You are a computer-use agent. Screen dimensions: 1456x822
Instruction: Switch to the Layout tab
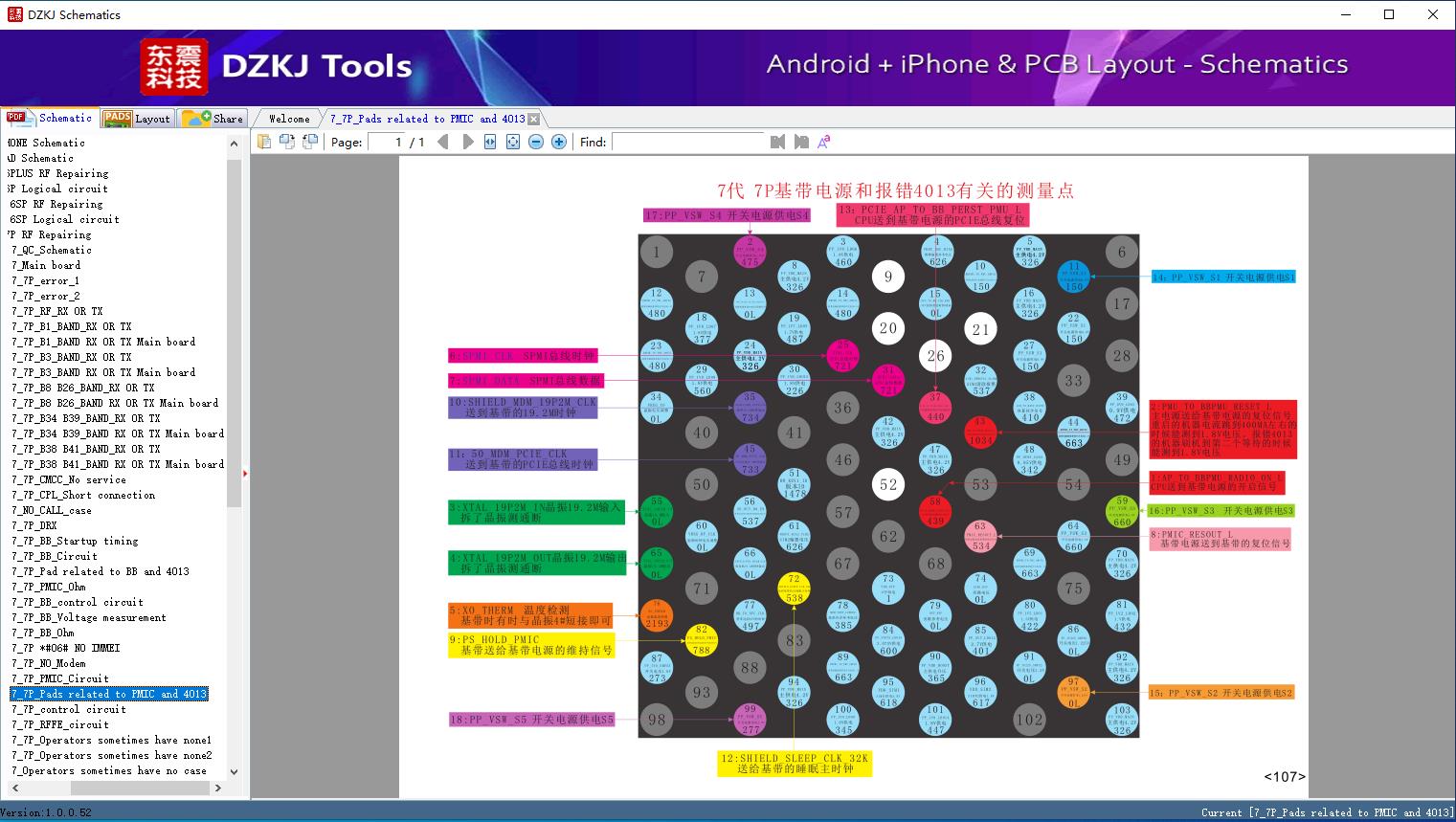coord(137,118)
